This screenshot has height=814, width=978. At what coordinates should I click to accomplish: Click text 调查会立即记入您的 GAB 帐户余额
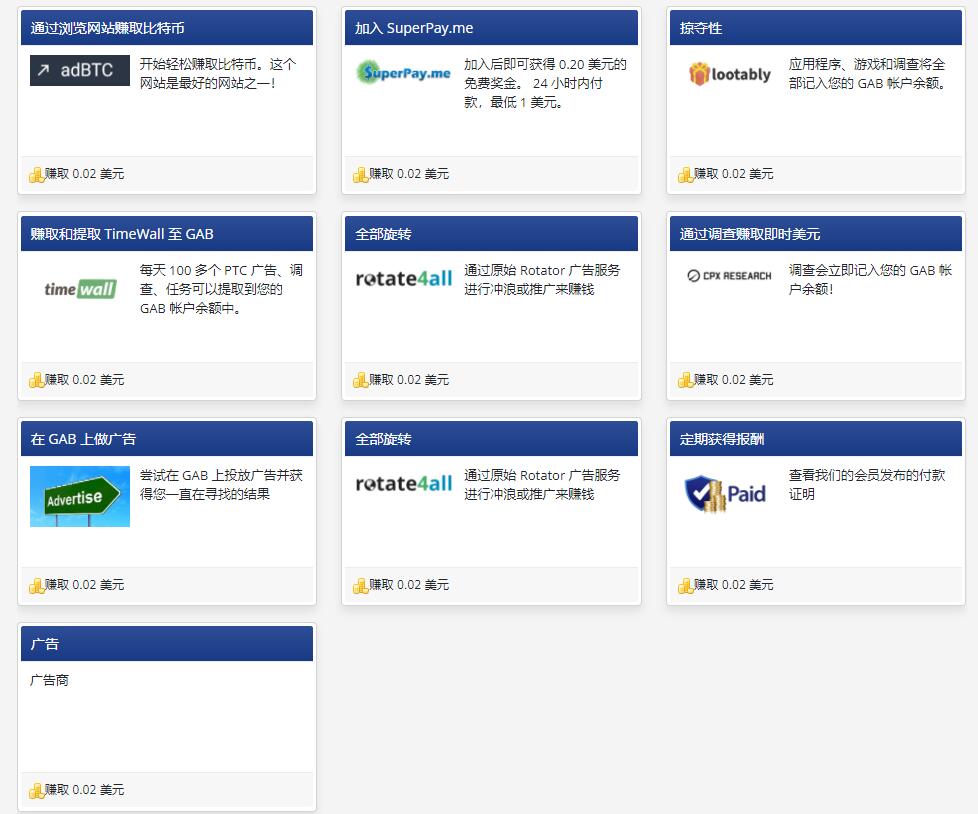(870, 279)
